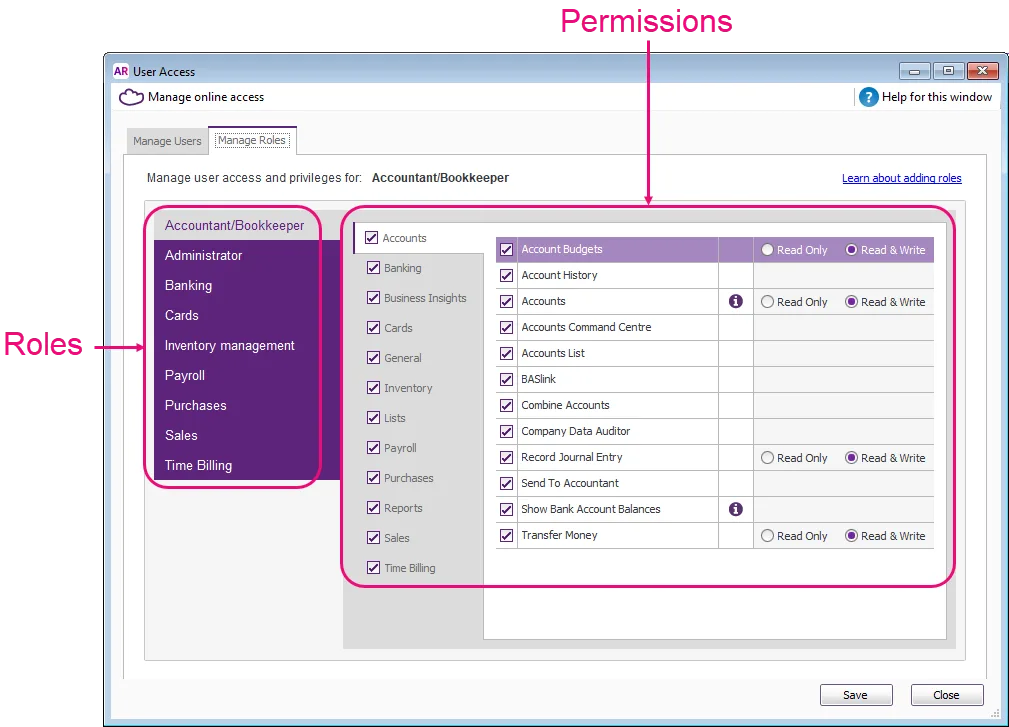This screenshot has width=1009, height=727.
Task: Click the Company Data Auditor permission name
Action: pos(575,431)
